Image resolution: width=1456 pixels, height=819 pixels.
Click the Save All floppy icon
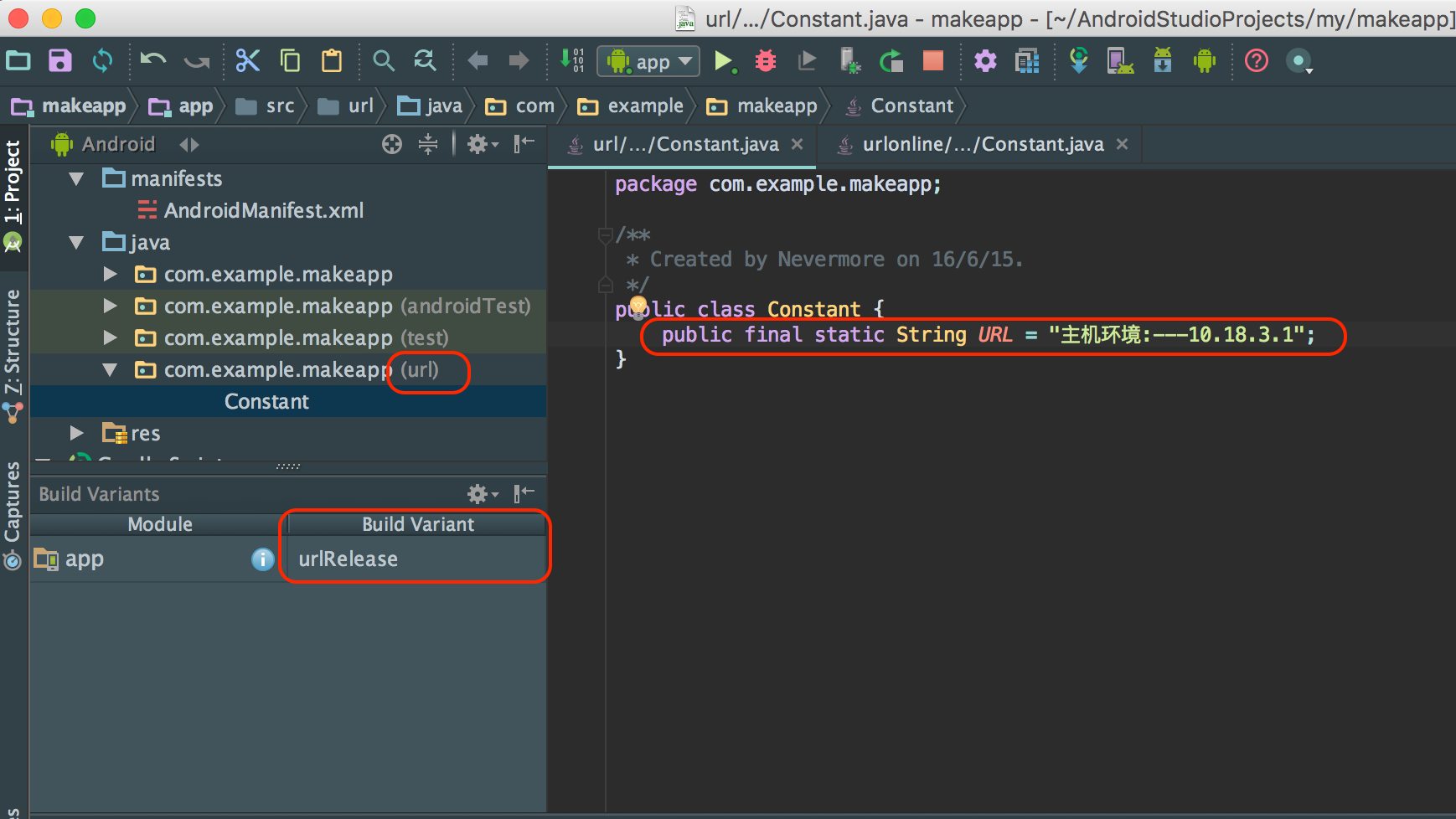tap(60, 60)
